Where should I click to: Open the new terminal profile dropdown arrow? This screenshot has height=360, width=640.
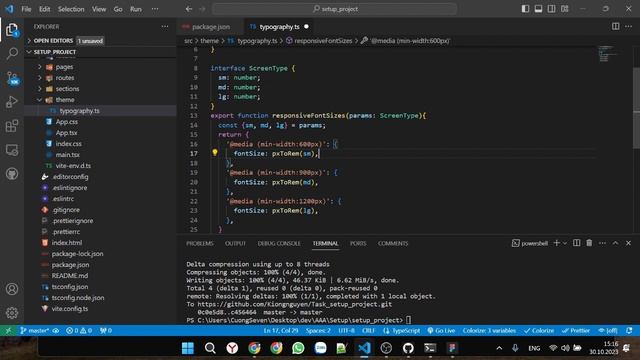click(x=565, y=243)
